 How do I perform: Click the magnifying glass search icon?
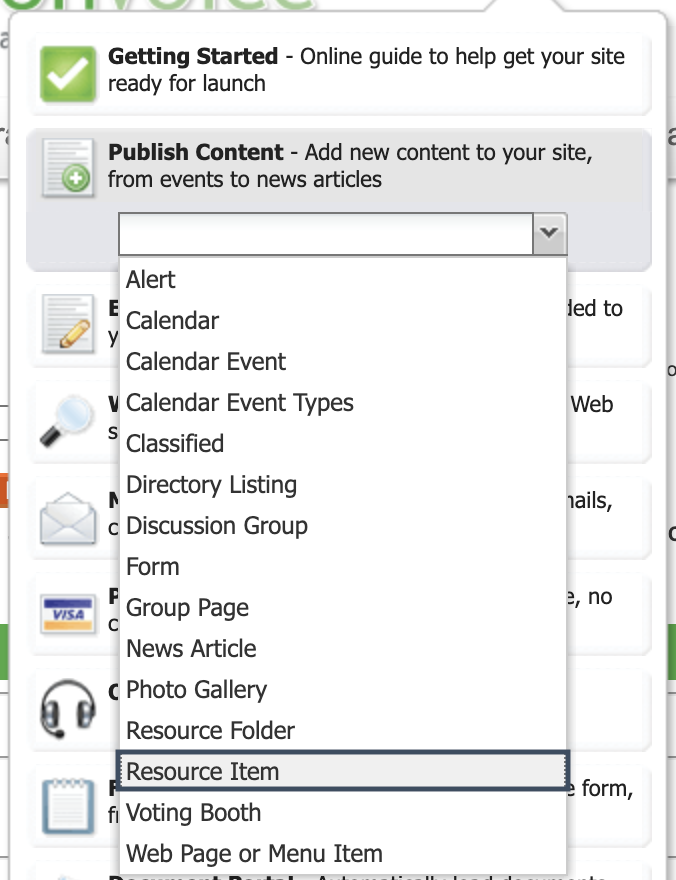click(x=66, y=421)
